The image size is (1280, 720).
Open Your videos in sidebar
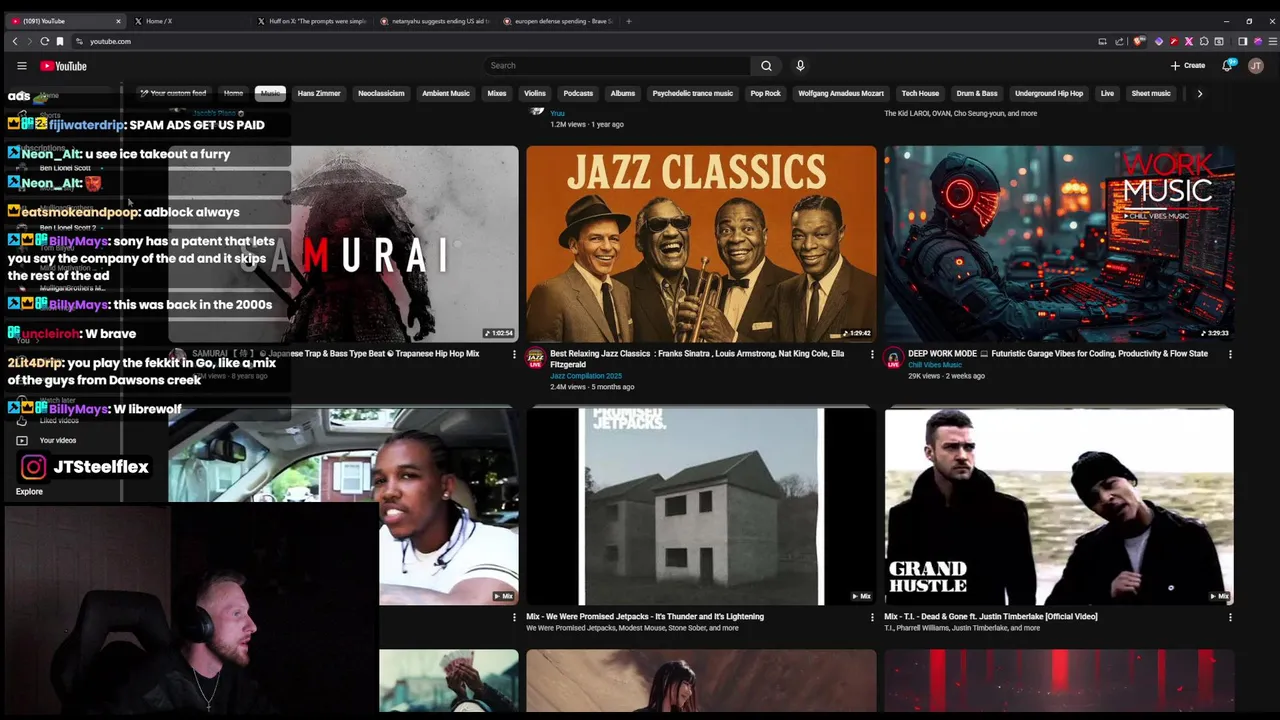tap(57, 441)
